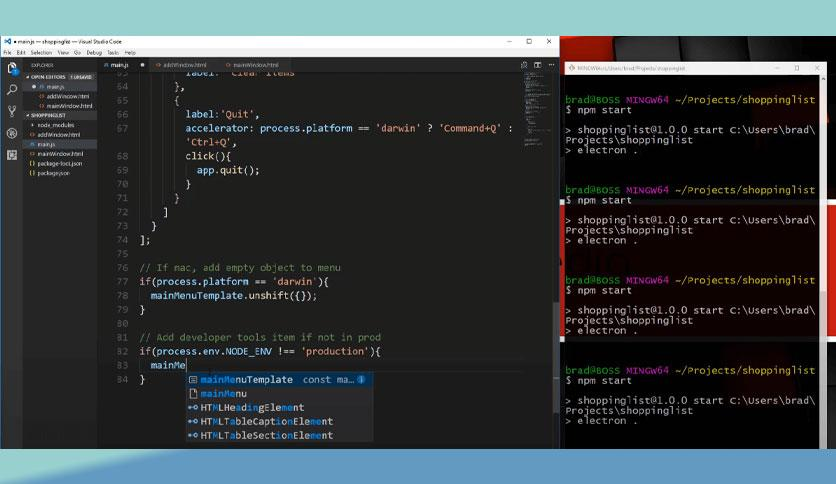
Task: Open the Source Control view
Action: click(x=12, y=111)
